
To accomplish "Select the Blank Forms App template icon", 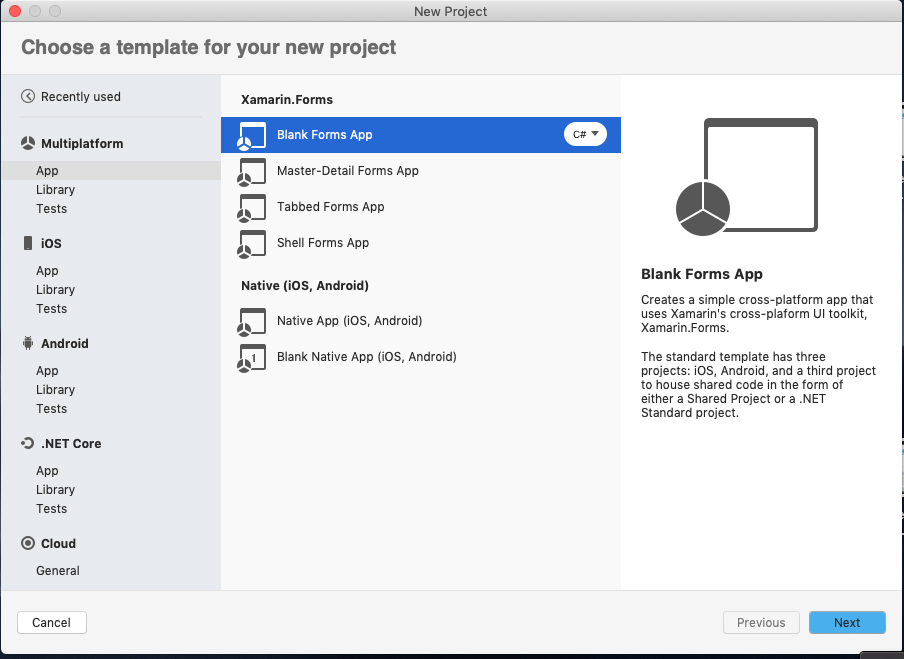I will [x=251, y=135].
